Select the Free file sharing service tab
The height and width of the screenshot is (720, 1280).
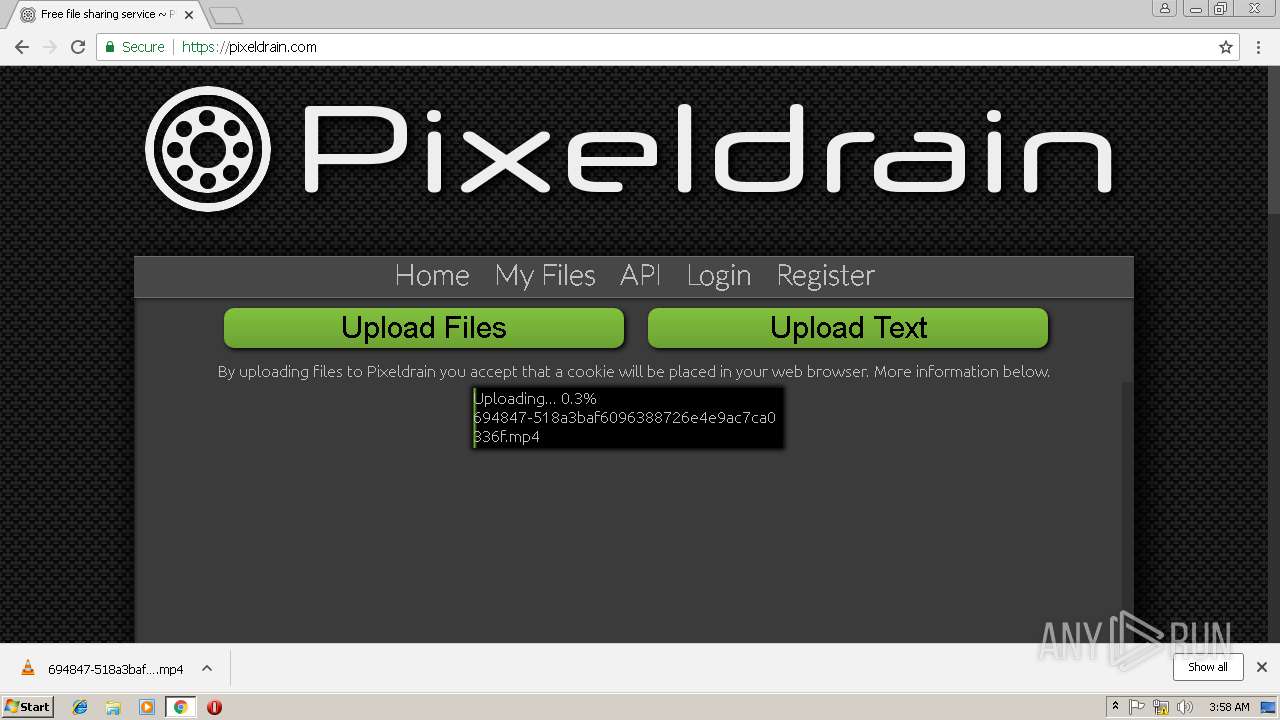(x=104, y=15)
